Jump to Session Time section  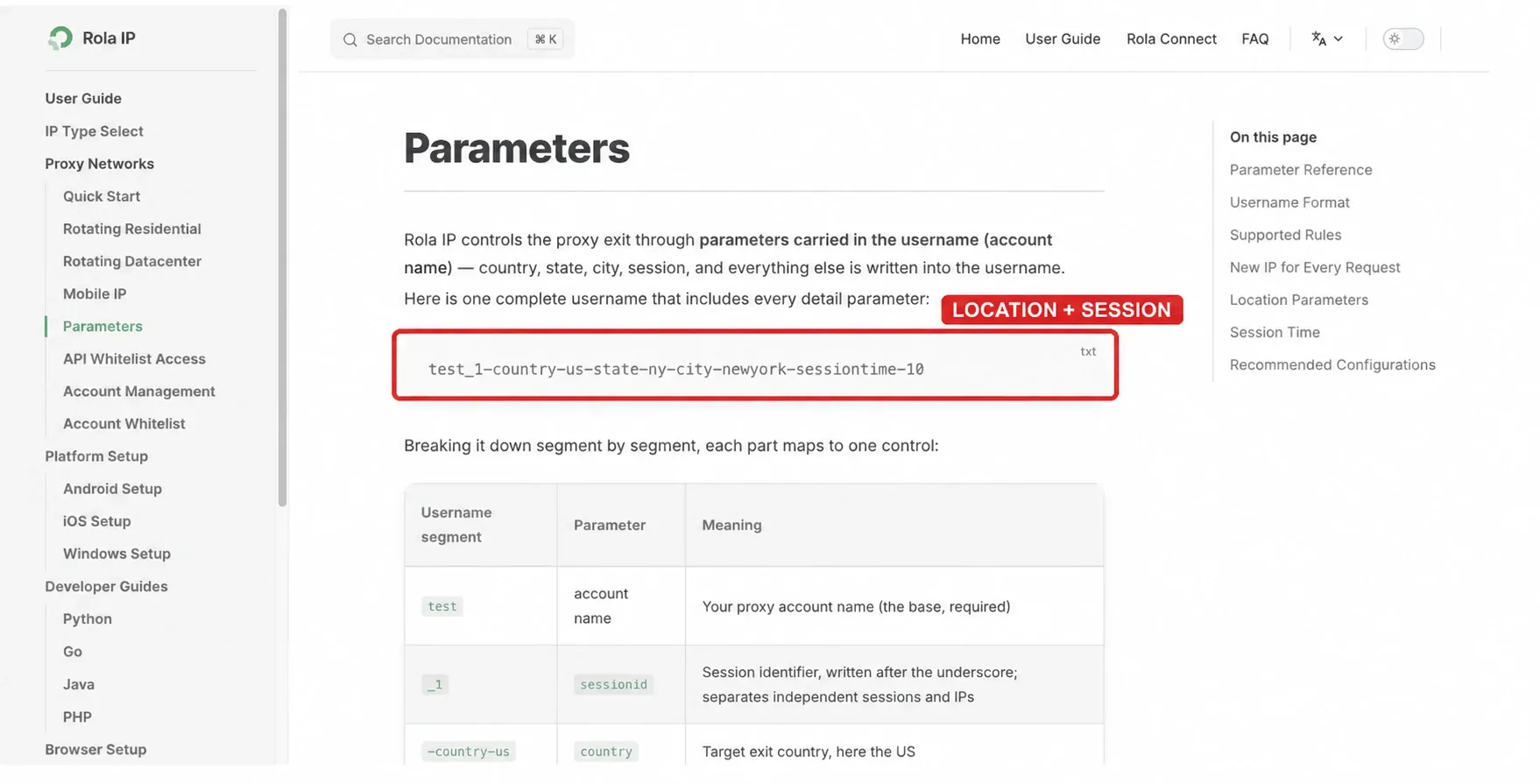click(x=1274, y=331)
